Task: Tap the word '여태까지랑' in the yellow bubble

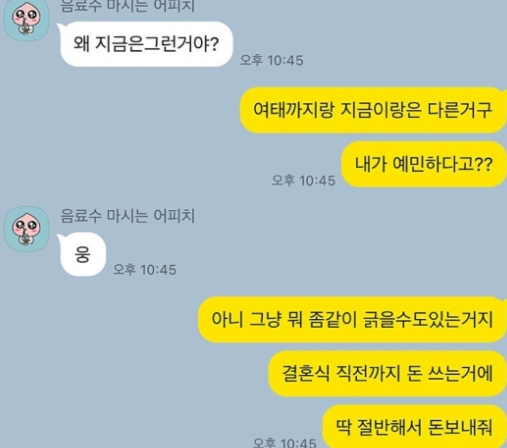Action: pos(293,110)
